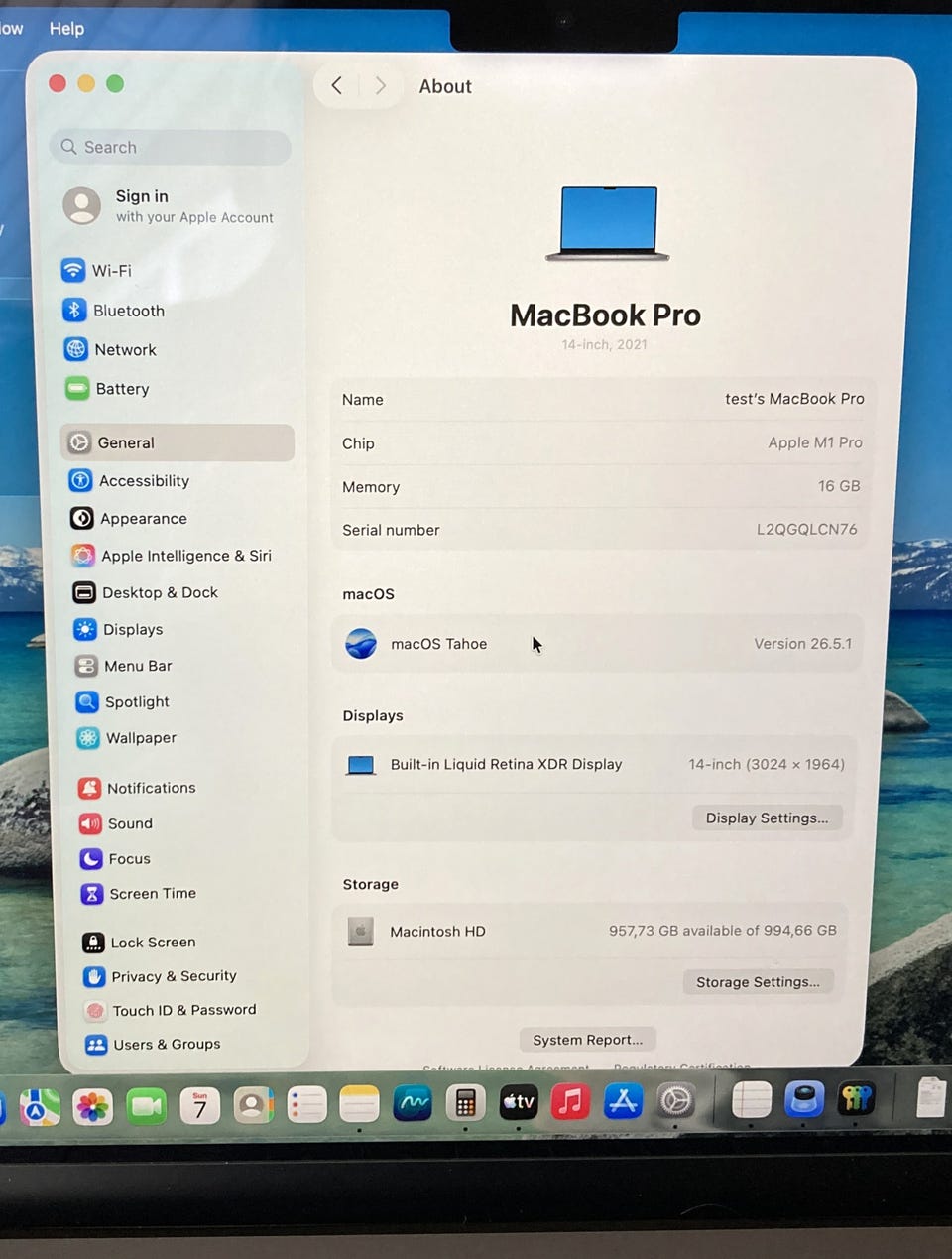Open FaceTime from the Dock
Image resolution: width=952 pixels, height=1259 pixels.
[147, 1105]
